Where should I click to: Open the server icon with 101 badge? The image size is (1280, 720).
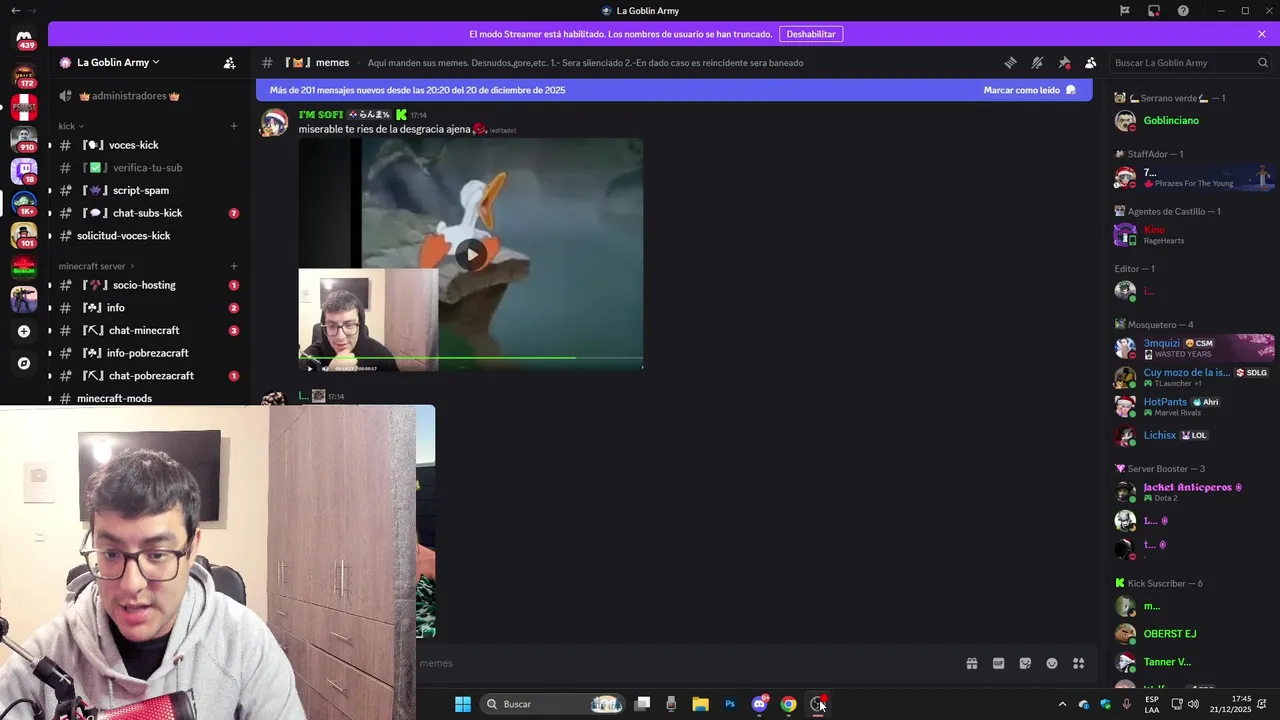24,235
